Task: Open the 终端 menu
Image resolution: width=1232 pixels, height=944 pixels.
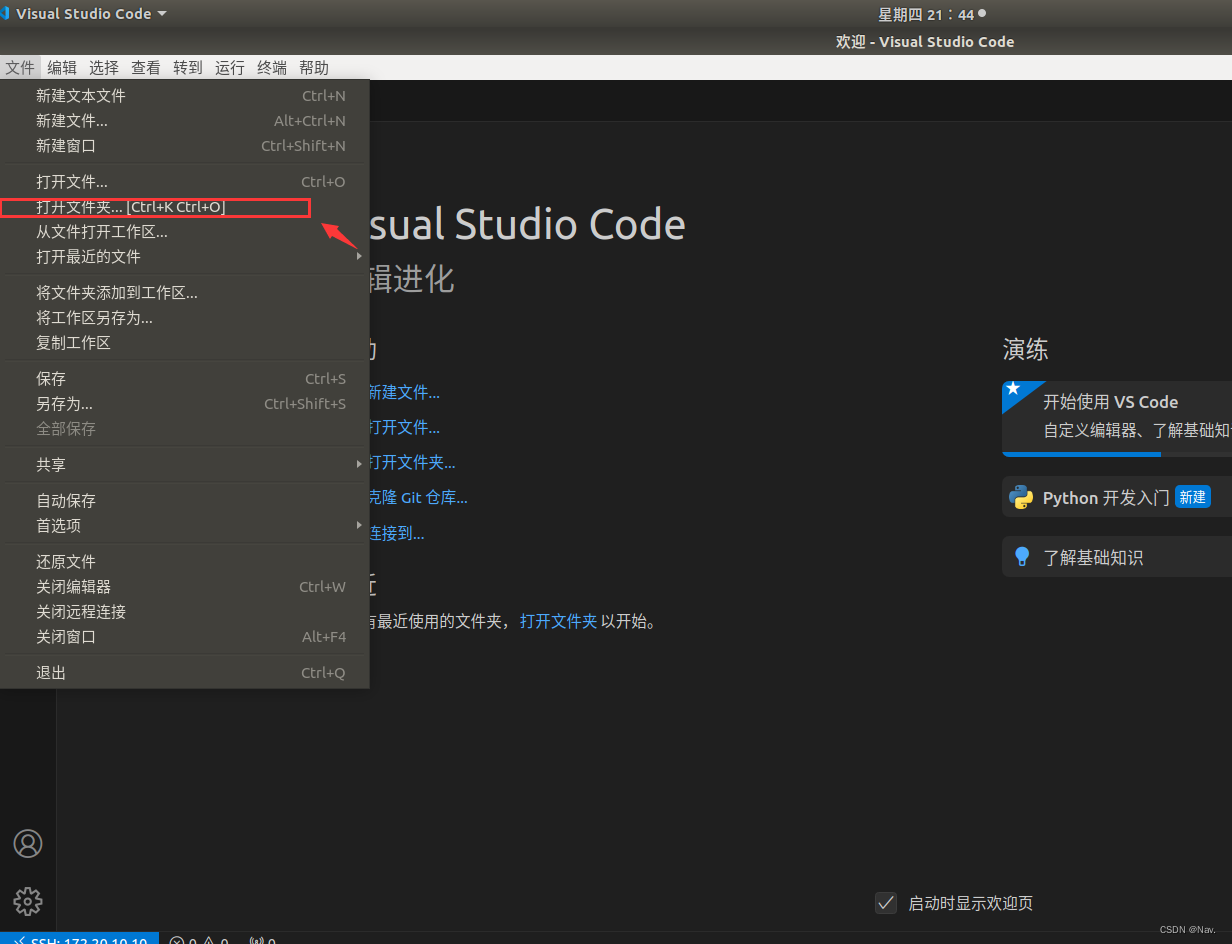Action: 272,67
